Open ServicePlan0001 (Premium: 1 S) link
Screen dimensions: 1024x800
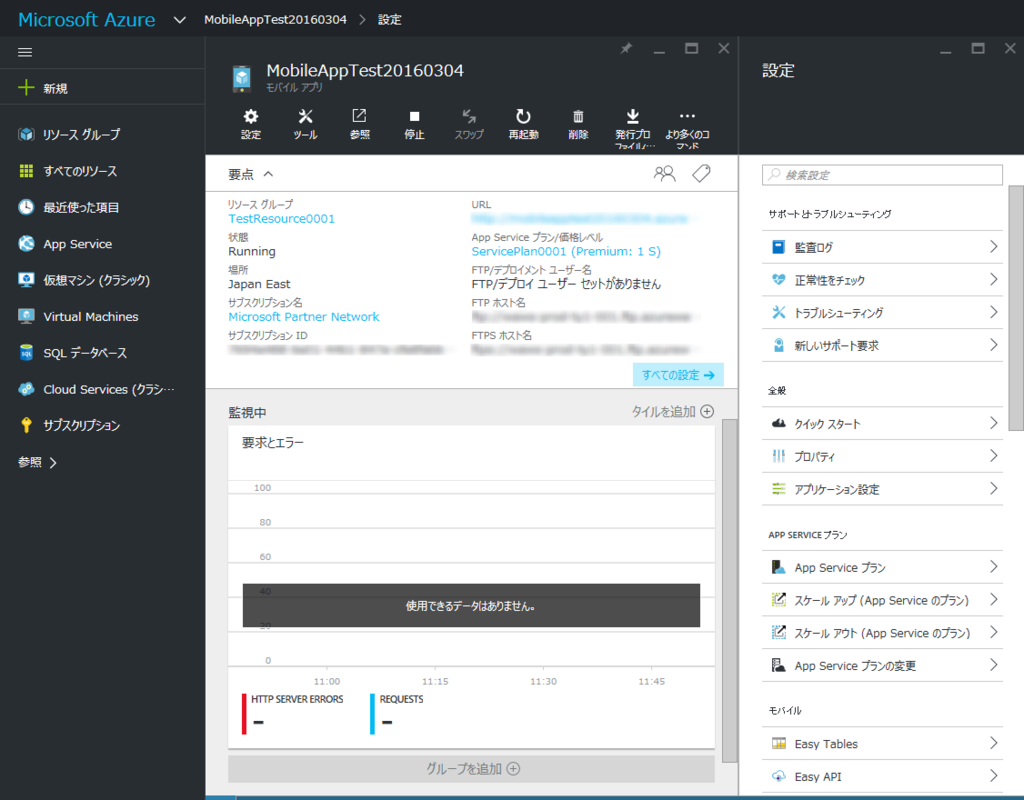[x=566, y=251]
